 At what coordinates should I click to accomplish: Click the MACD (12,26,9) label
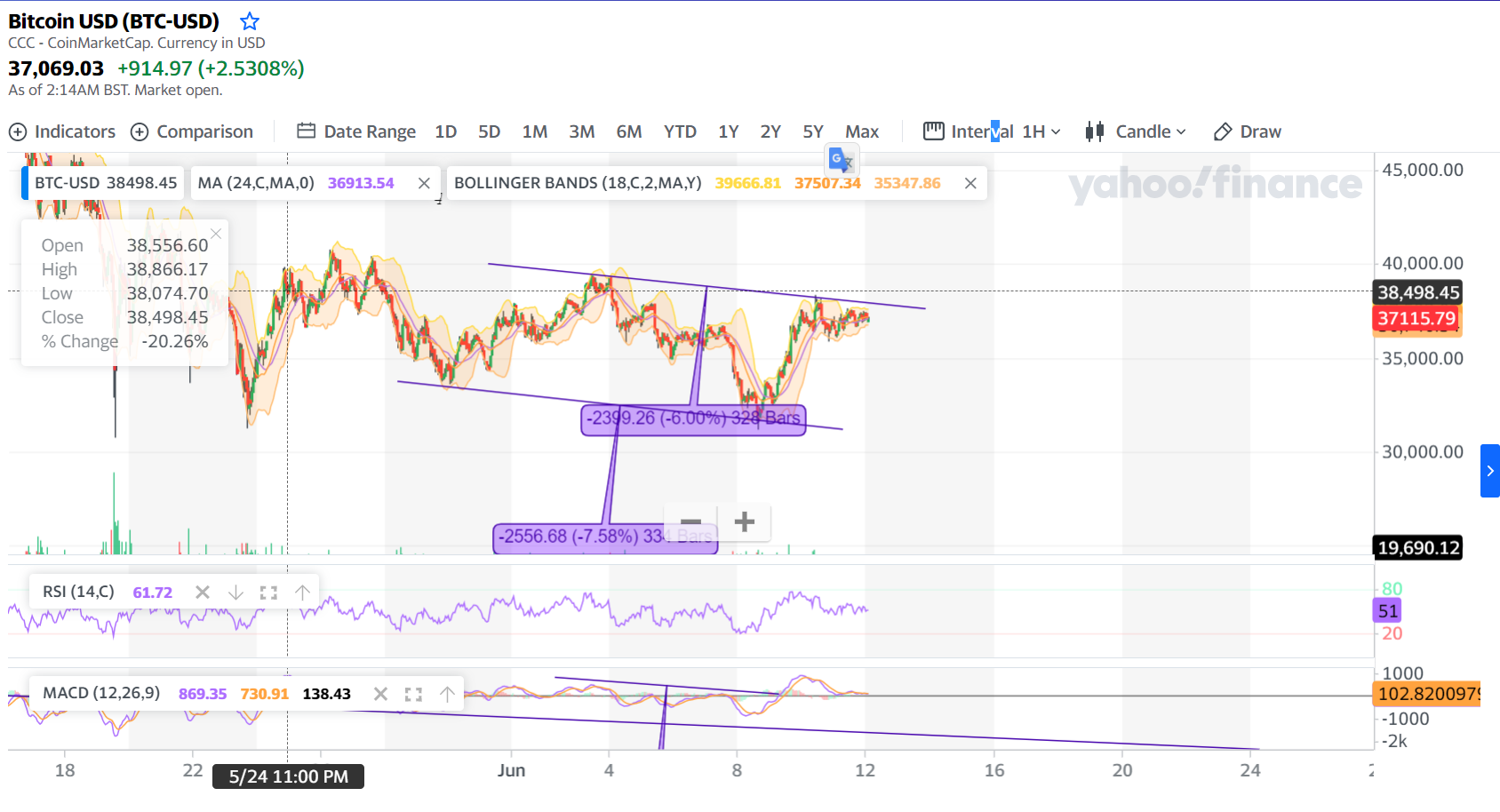(x=101, y=693)
